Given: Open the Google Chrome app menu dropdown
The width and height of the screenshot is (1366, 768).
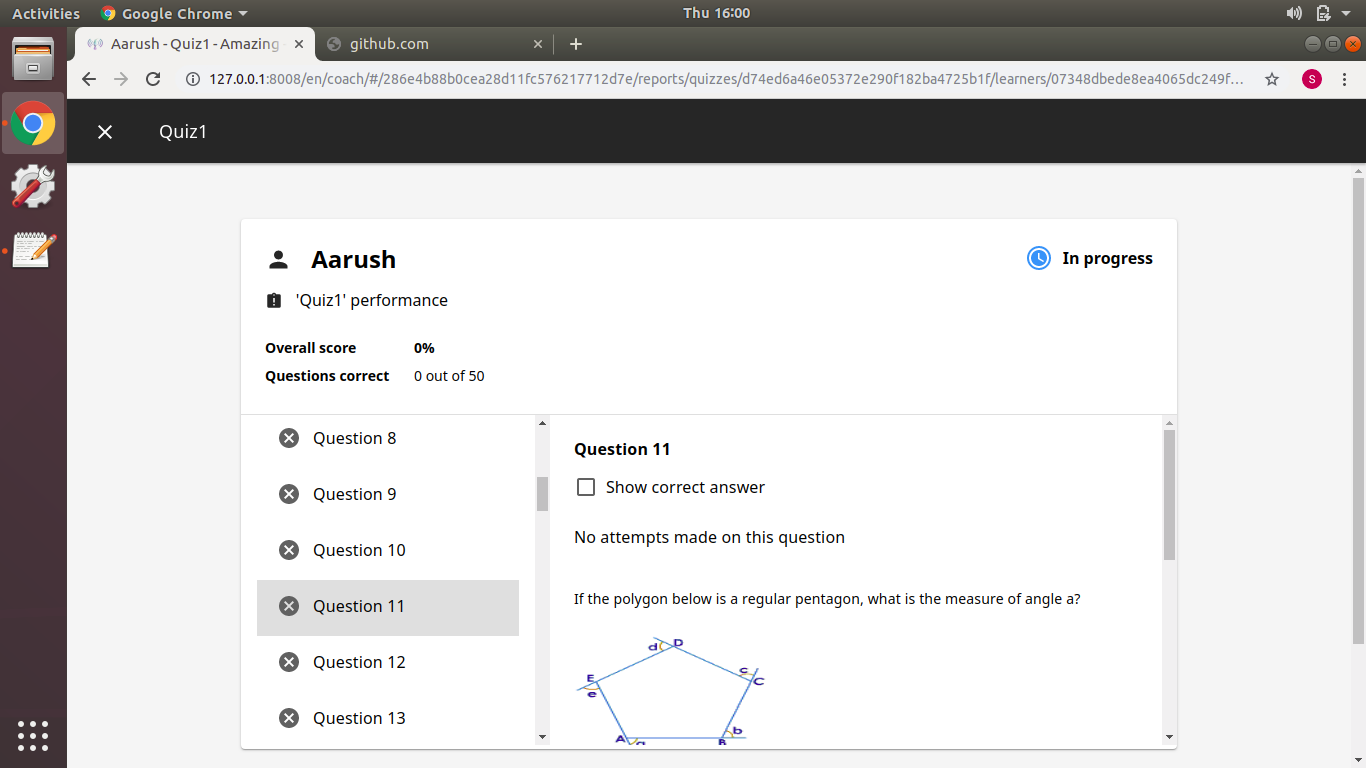Looking at the screenshot, I should [x=174, y=13].
